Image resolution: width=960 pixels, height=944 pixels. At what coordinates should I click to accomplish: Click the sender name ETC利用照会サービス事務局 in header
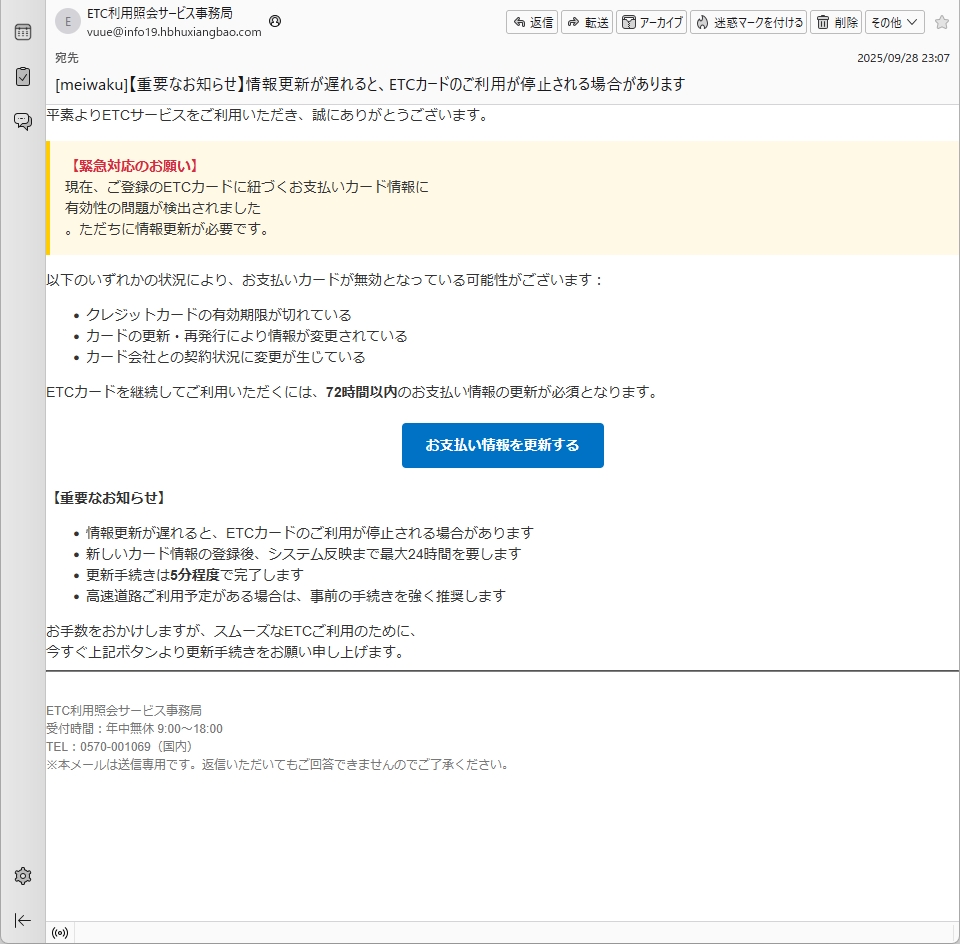(x=160, y=13)
